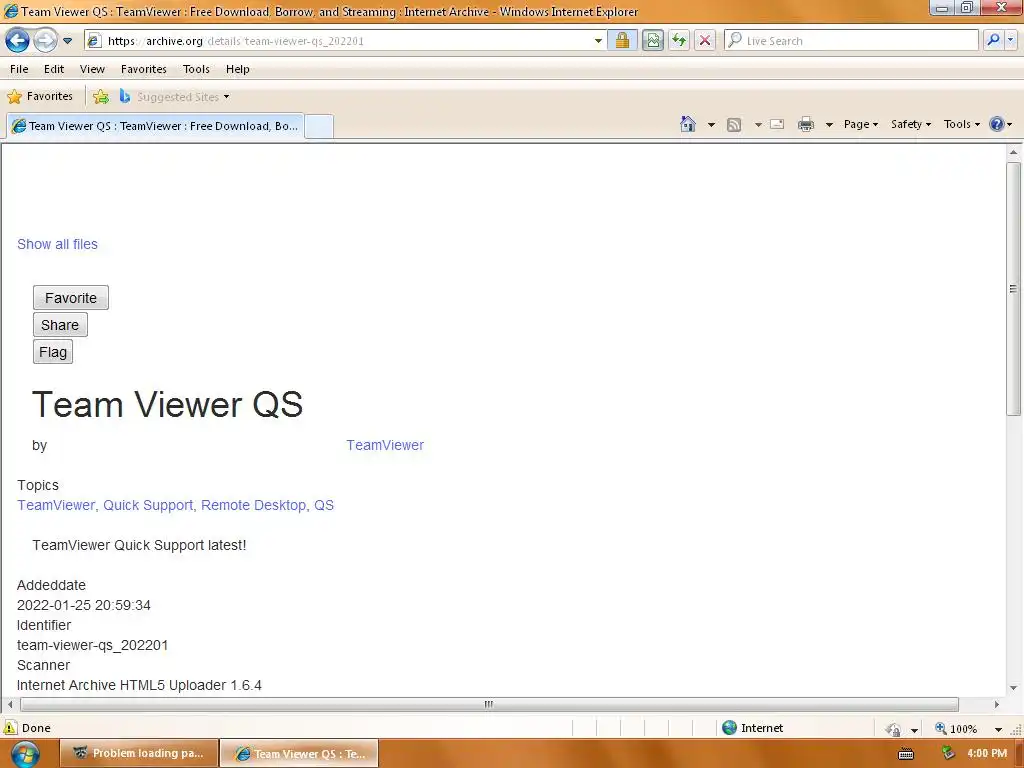Click the browser Back arrow button
The image size is (1024, 768).
coord(18,40)
